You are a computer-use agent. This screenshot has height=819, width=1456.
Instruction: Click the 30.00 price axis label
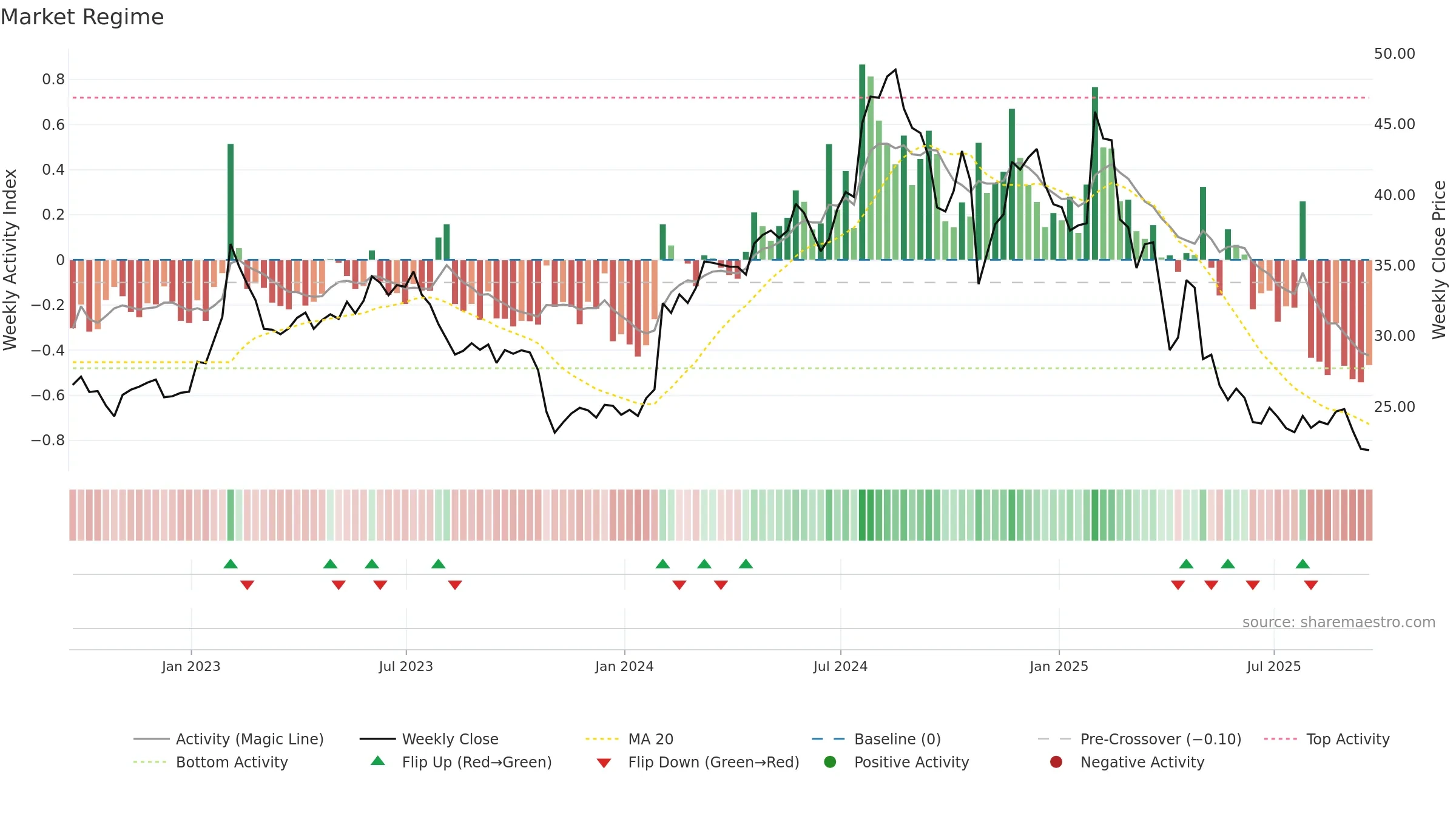point(1394,335)
